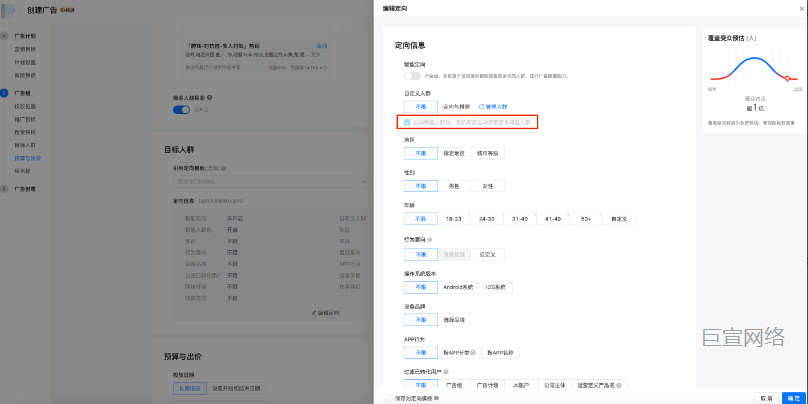Select 不限 under 设备品牌
This screenshot has width=808, height=404.
421,320
